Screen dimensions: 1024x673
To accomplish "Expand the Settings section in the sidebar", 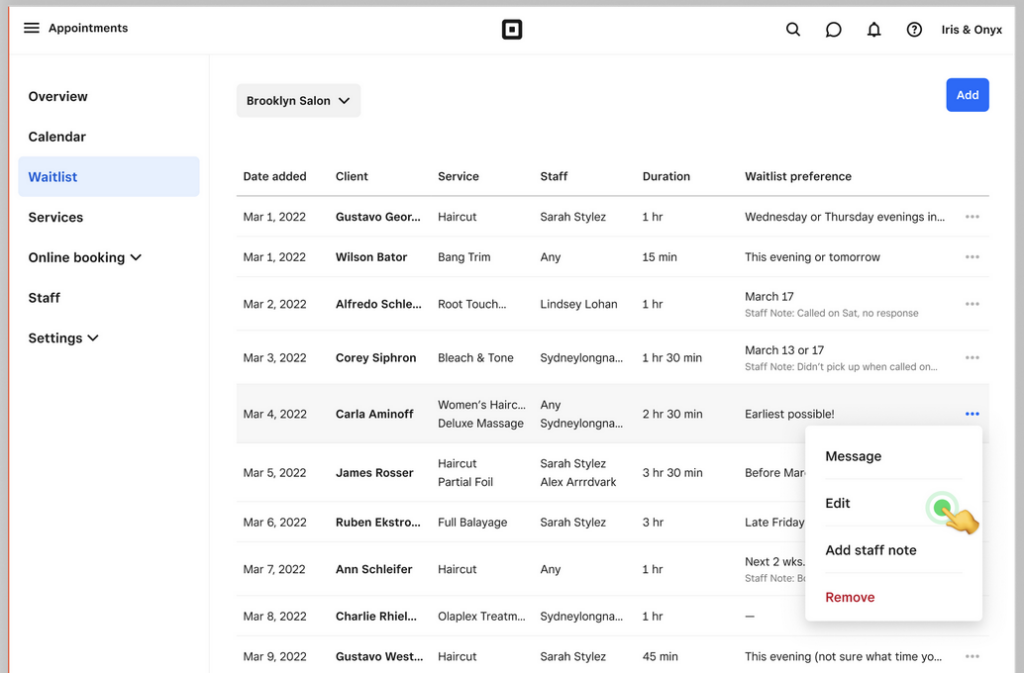I will pos(64,338).
